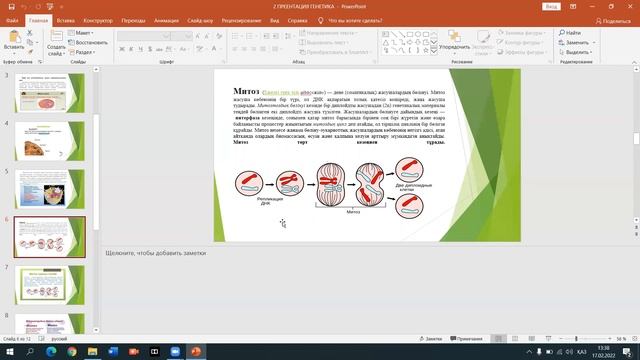Image resolution: width=640 pixels, height=360 pixels.
Task: Copy selection using the copy icon
Action: (x=30, y=42)
